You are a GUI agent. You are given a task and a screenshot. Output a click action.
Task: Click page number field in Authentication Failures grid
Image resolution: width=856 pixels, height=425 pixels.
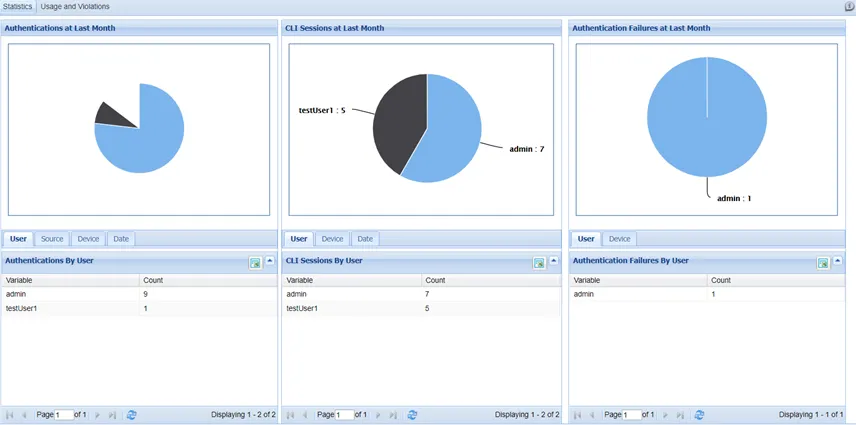(632, 415)
